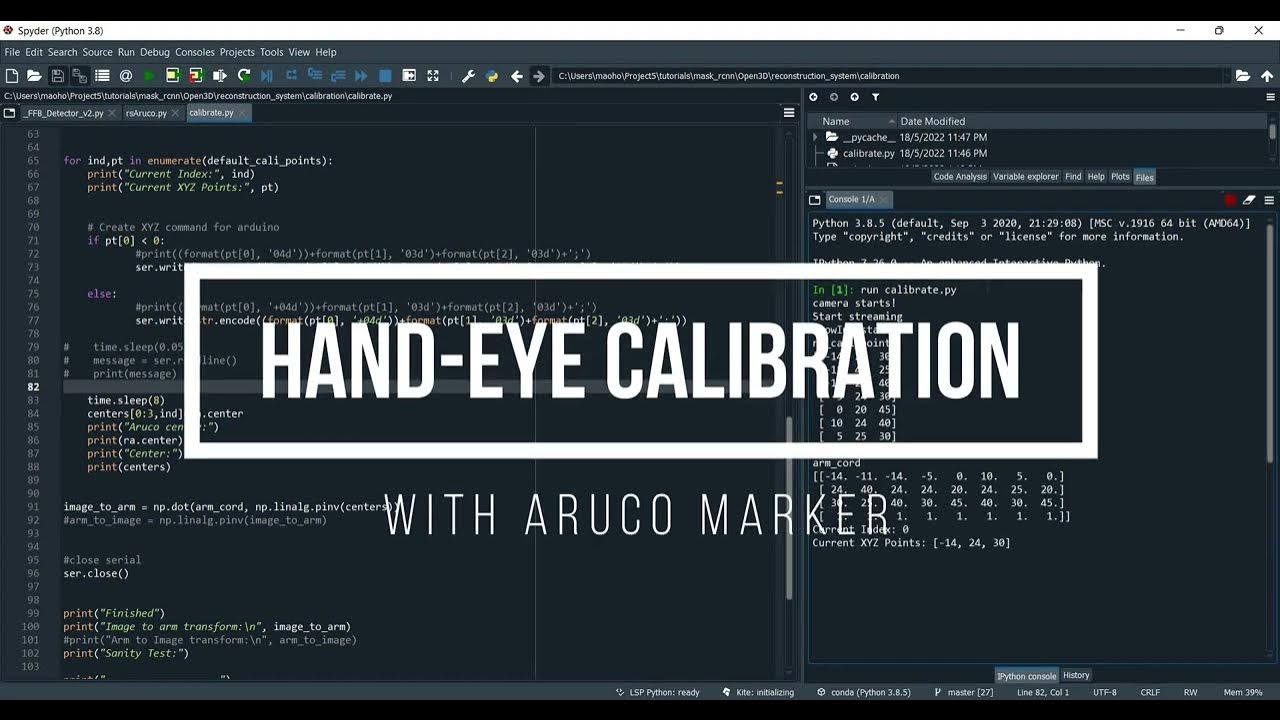Continue debug execution with fast-forward icon
This screenshot has height=720, width=1280.
(361, 76)
